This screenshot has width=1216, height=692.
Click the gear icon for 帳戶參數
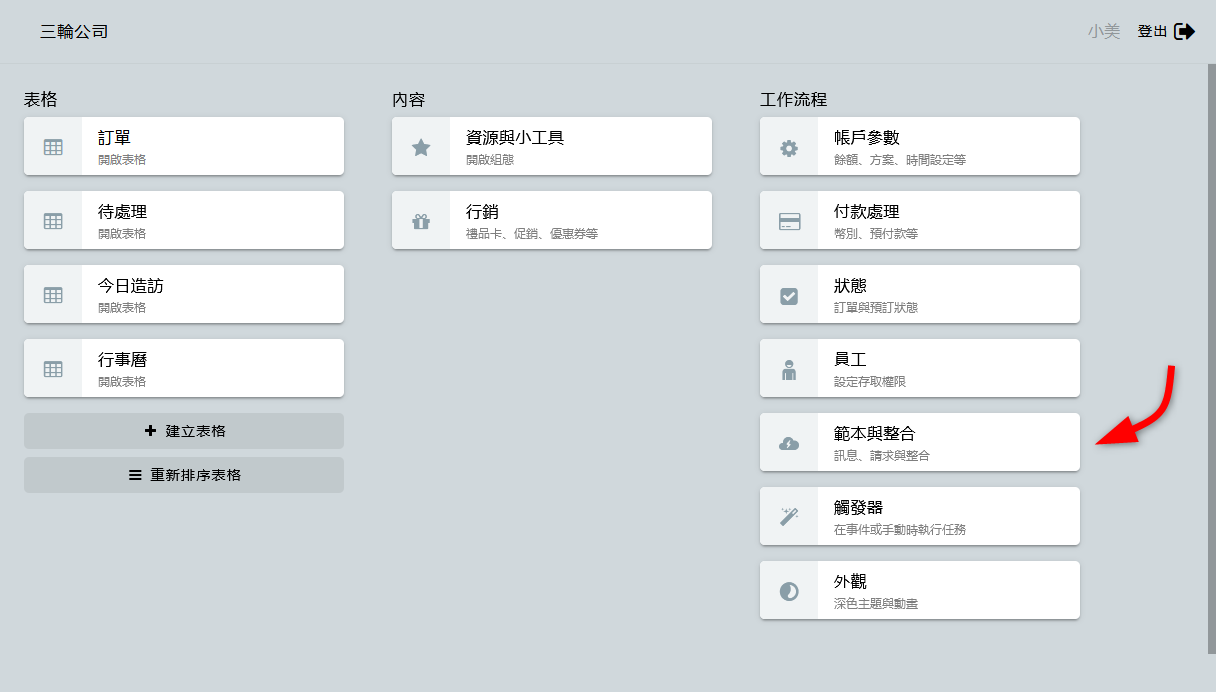click(x=789, y=147)
